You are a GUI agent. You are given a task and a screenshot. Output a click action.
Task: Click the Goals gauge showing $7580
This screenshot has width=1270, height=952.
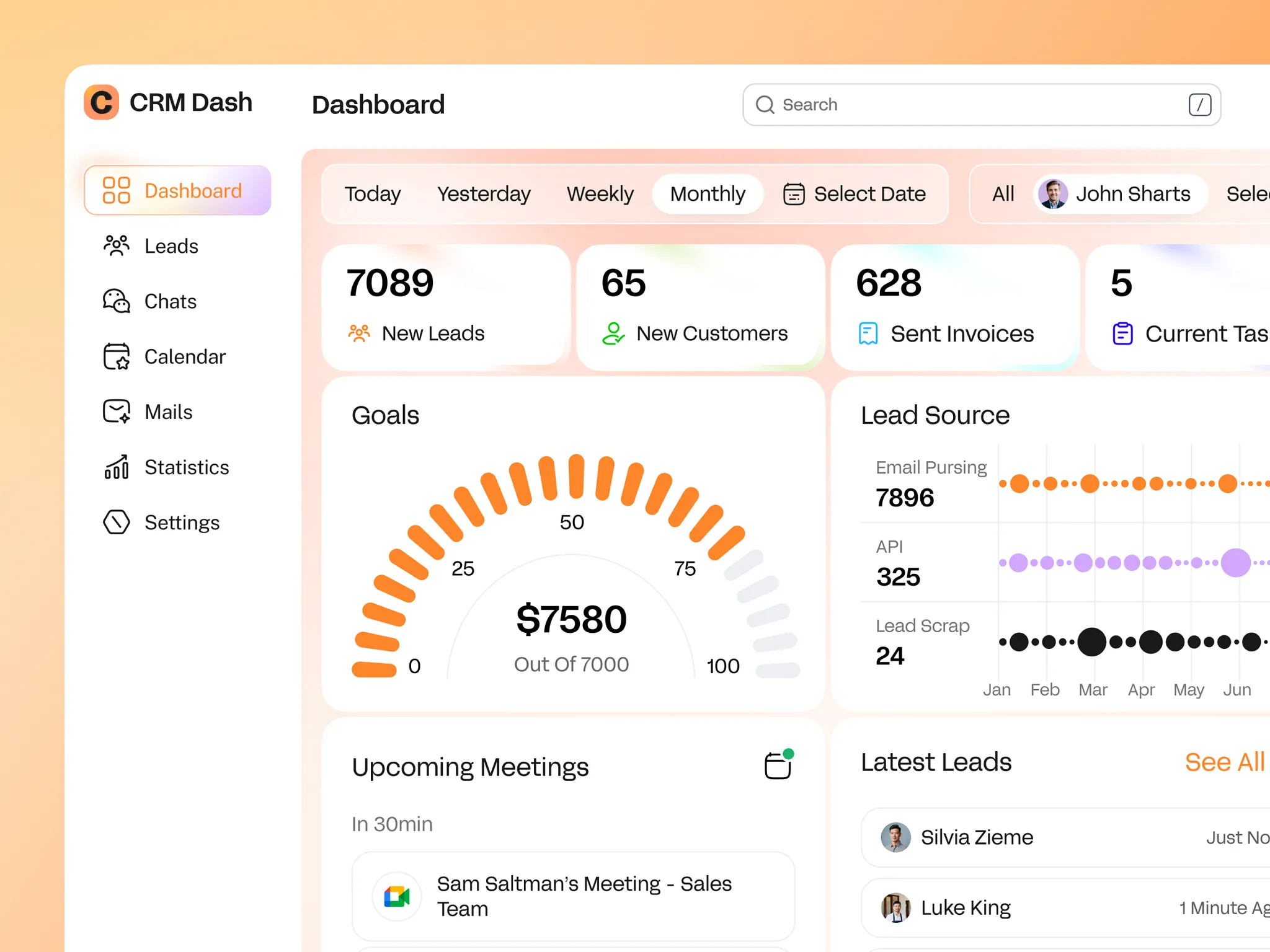pyautogui.click(x=571, y=618)
